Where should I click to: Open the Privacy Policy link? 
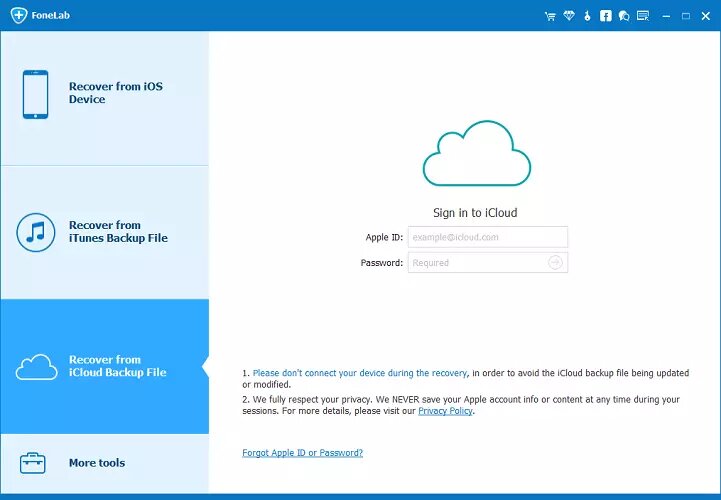[445, 411]
